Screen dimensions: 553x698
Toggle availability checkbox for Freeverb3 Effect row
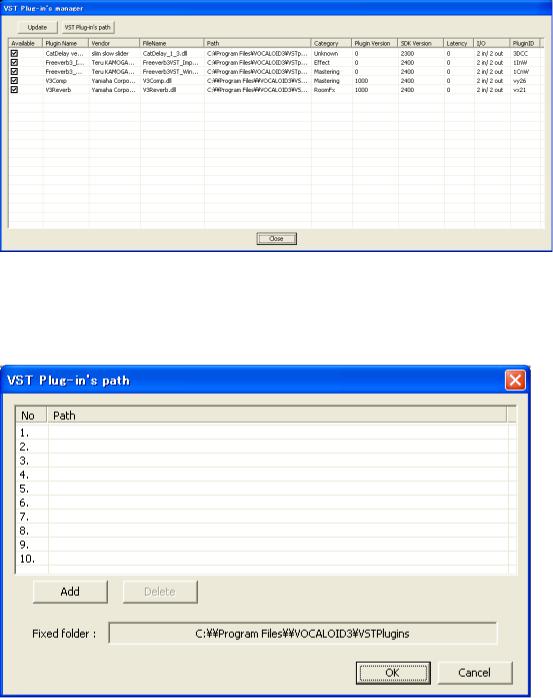[14, 62]
